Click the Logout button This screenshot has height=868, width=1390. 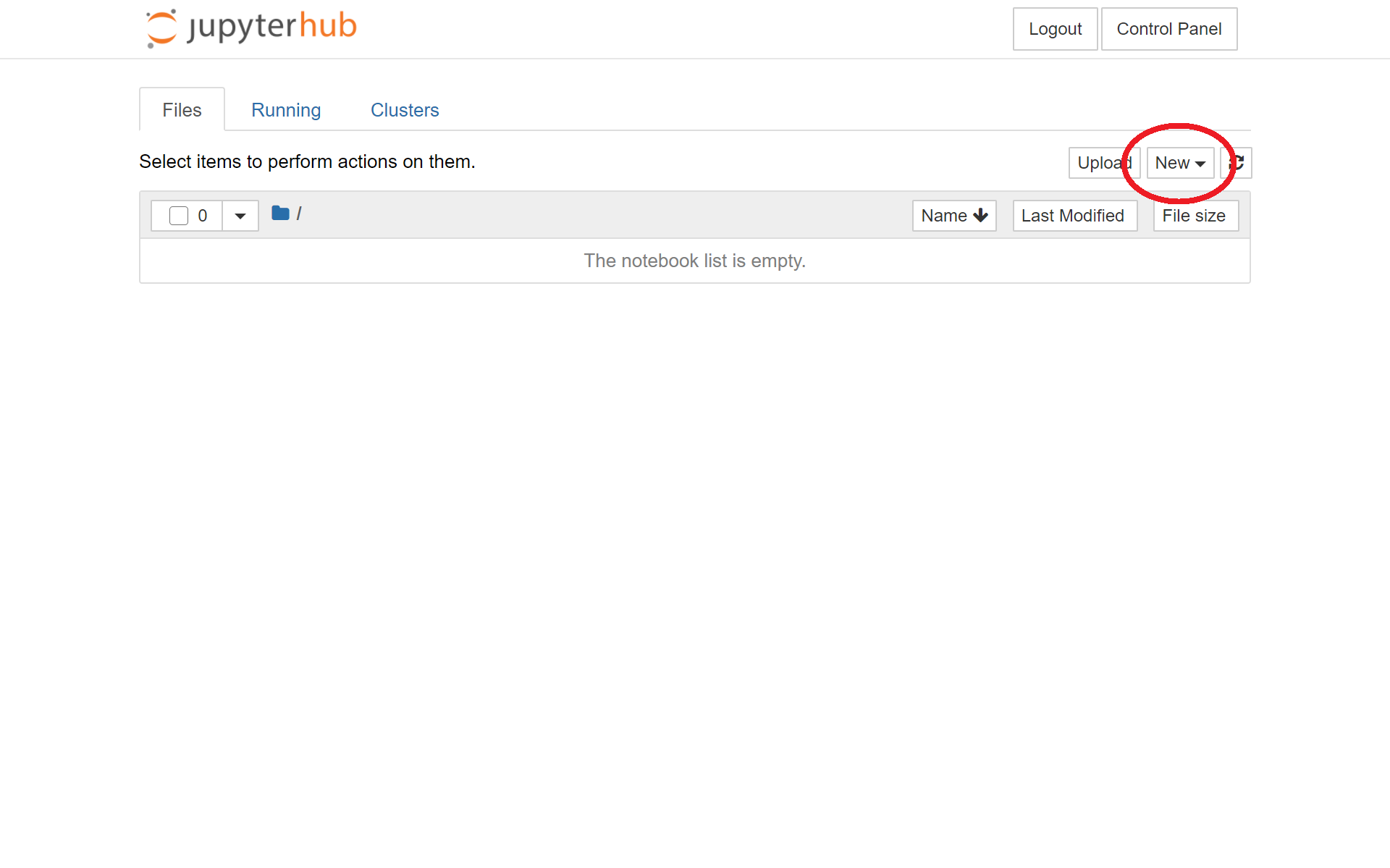point(1054,29)
